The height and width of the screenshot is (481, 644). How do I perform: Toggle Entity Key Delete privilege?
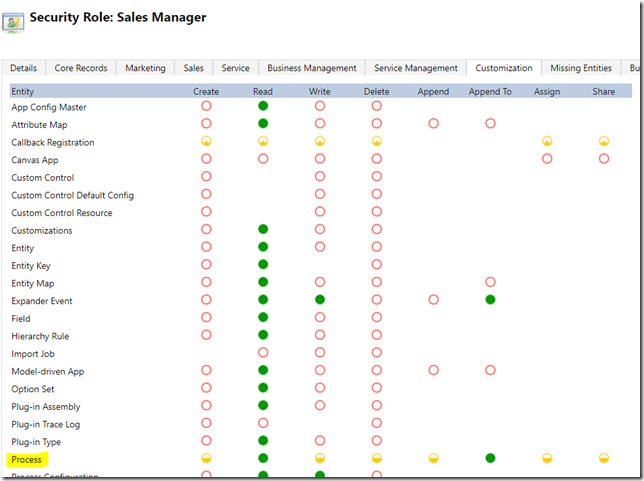(x=377, y=265)
